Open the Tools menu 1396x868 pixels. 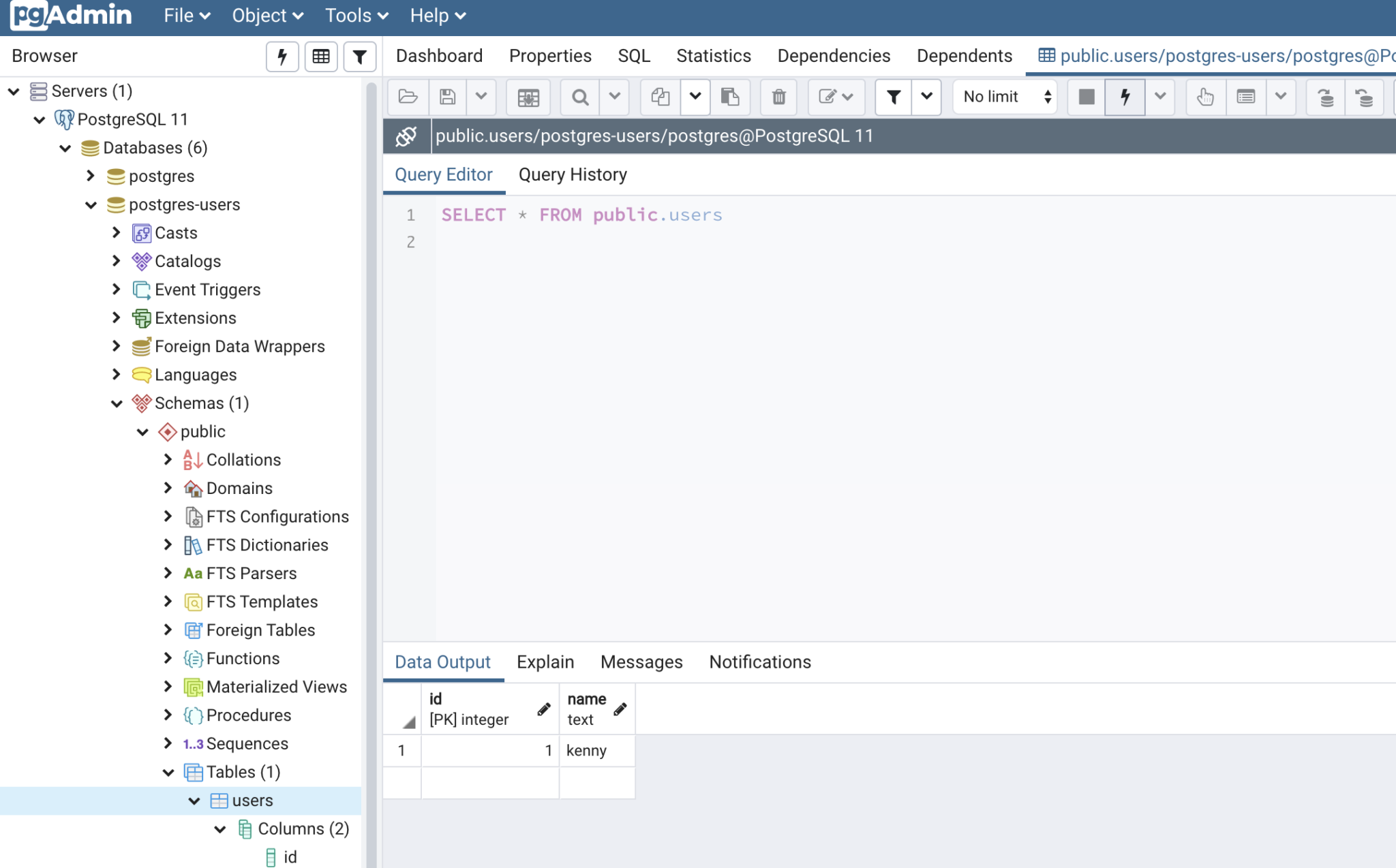[x=354, y=15]
